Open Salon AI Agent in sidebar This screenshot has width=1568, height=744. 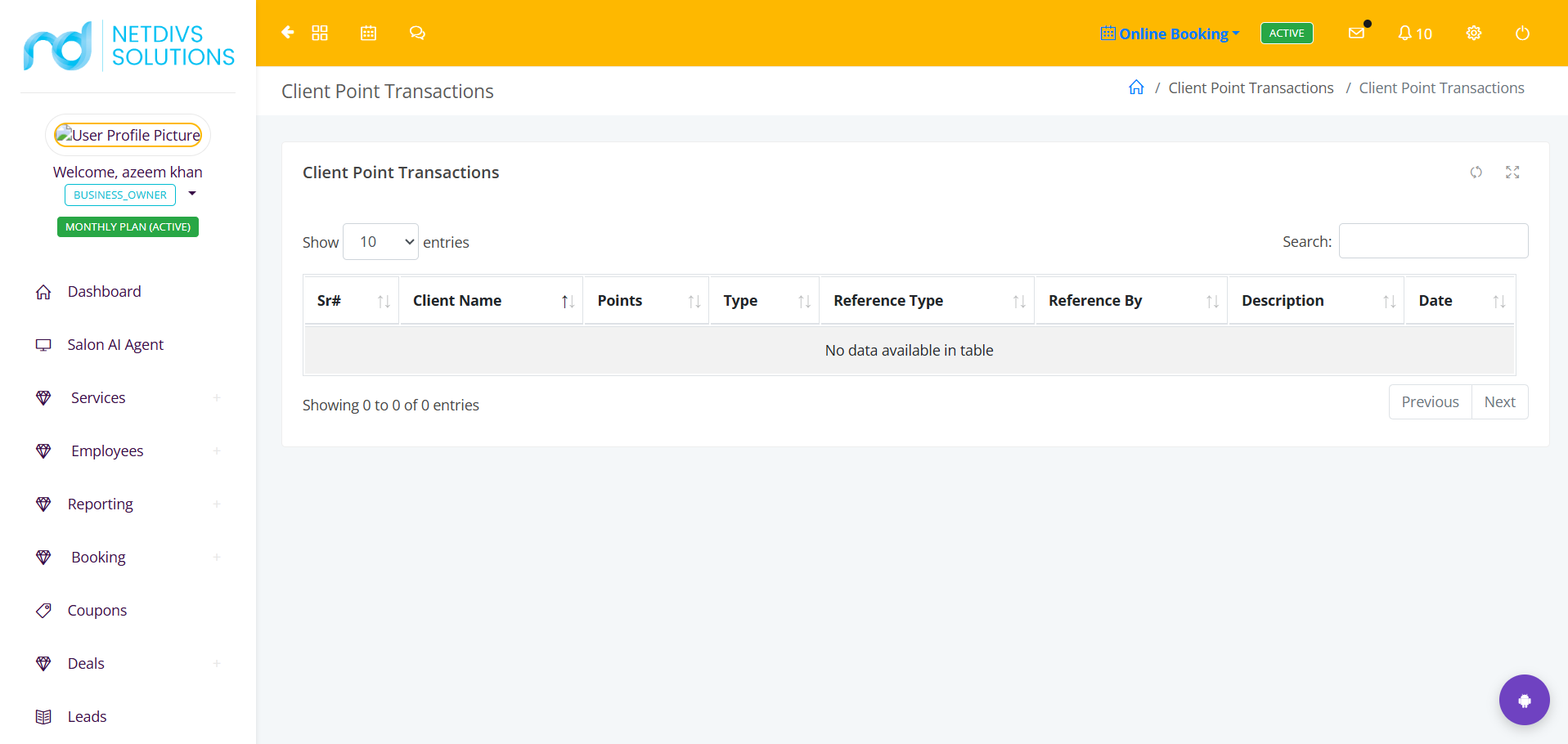coord(115,345)
